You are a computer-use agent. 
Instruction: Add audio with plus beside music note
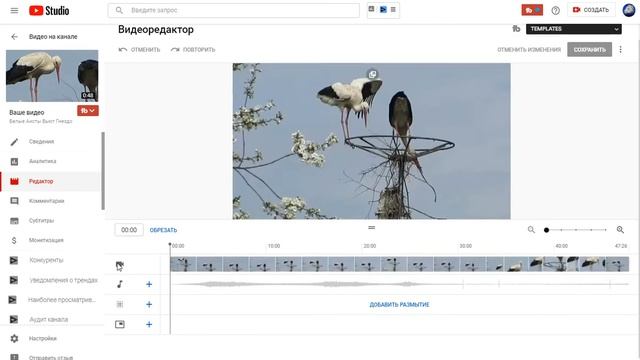coord(149,284)
